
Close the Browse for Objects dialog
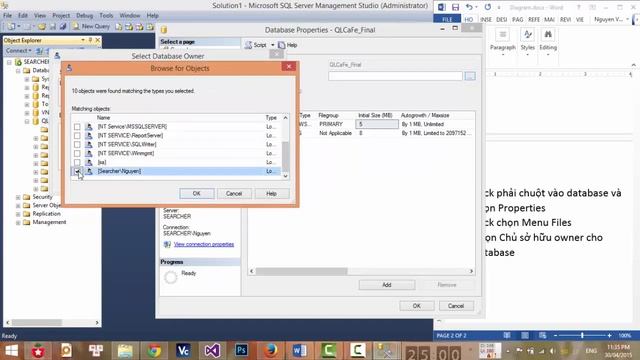click(x=289, y=67)
